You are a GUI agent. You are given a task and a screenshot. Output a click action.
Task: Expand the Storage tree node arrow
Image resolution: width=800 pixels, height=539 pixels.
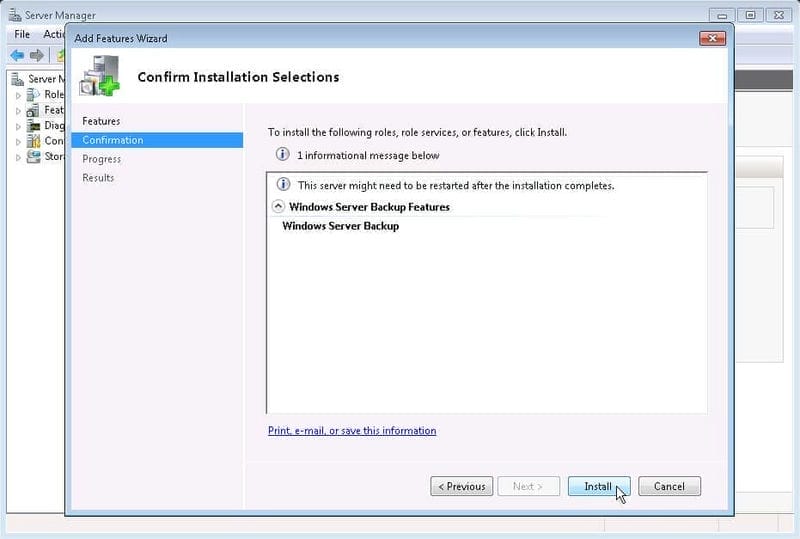[18, 157]
